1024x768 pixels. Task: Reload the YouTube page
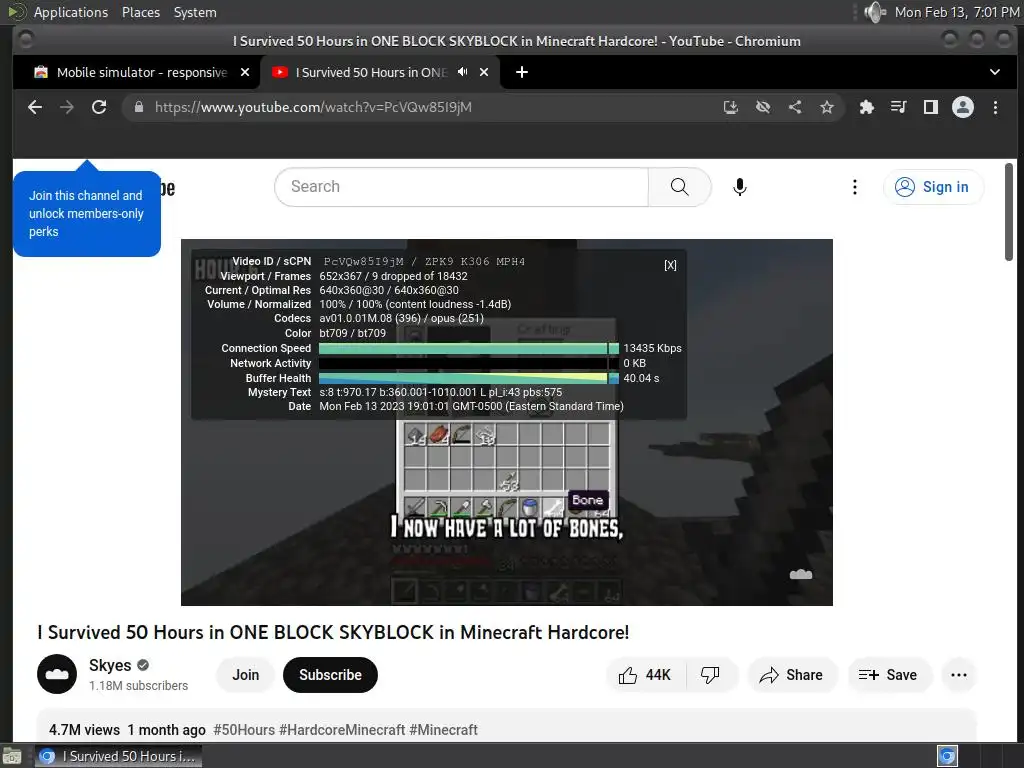tap(99, 107)
